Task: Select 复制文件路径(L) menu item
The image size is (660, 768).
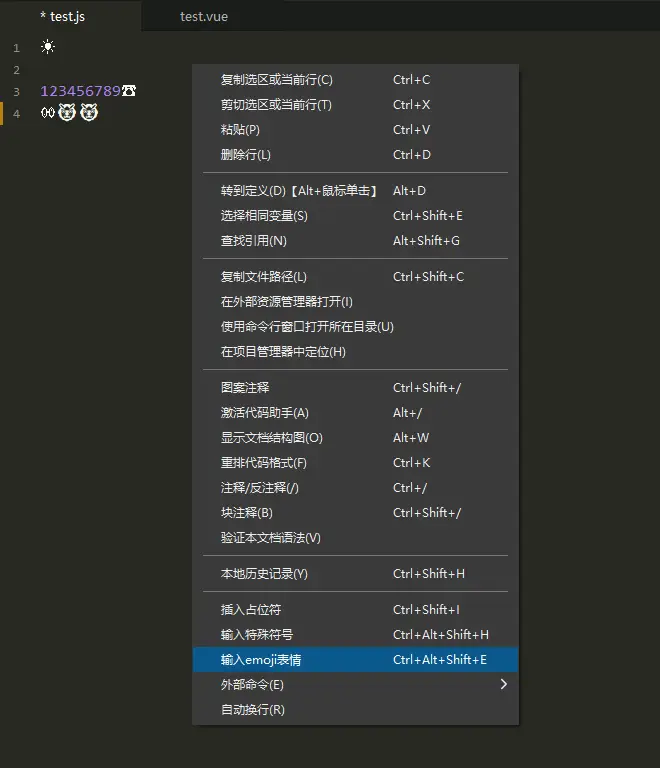Action: 264,277
